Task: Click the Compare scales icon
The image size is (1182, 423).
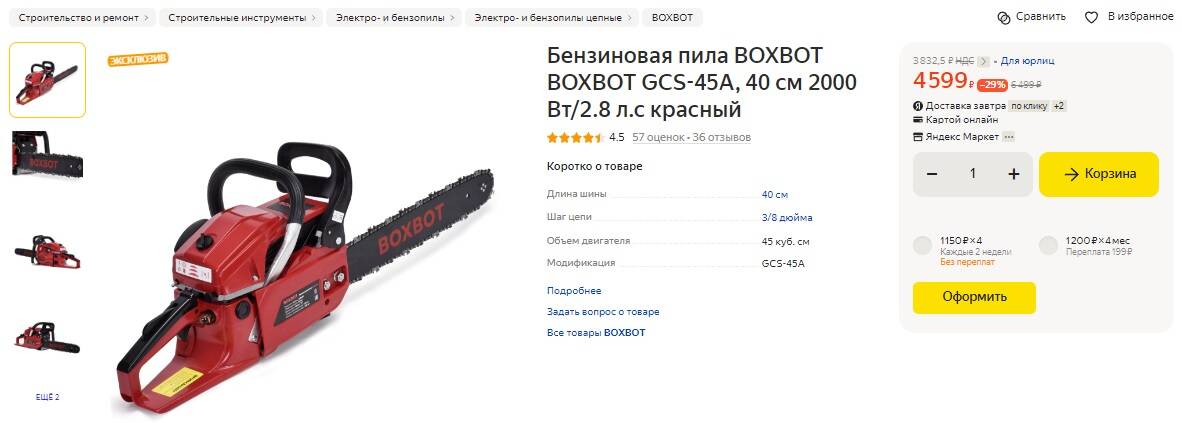Action: [1003, 17]
